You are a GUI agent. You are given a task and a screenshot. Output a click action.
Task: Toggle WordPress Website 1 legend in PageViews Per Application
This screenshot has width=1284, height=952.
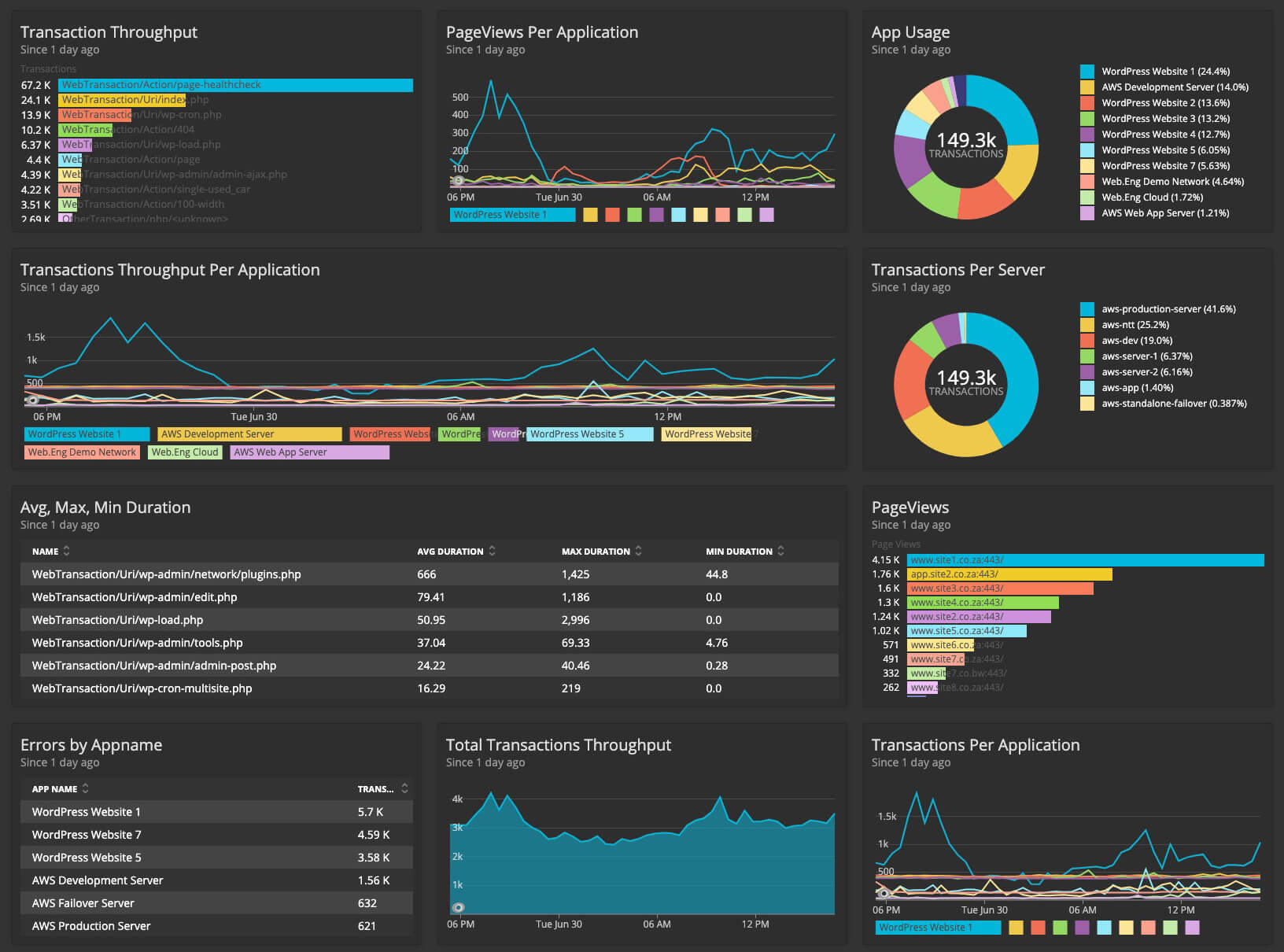pyautogui.click(x=512, y=215)
